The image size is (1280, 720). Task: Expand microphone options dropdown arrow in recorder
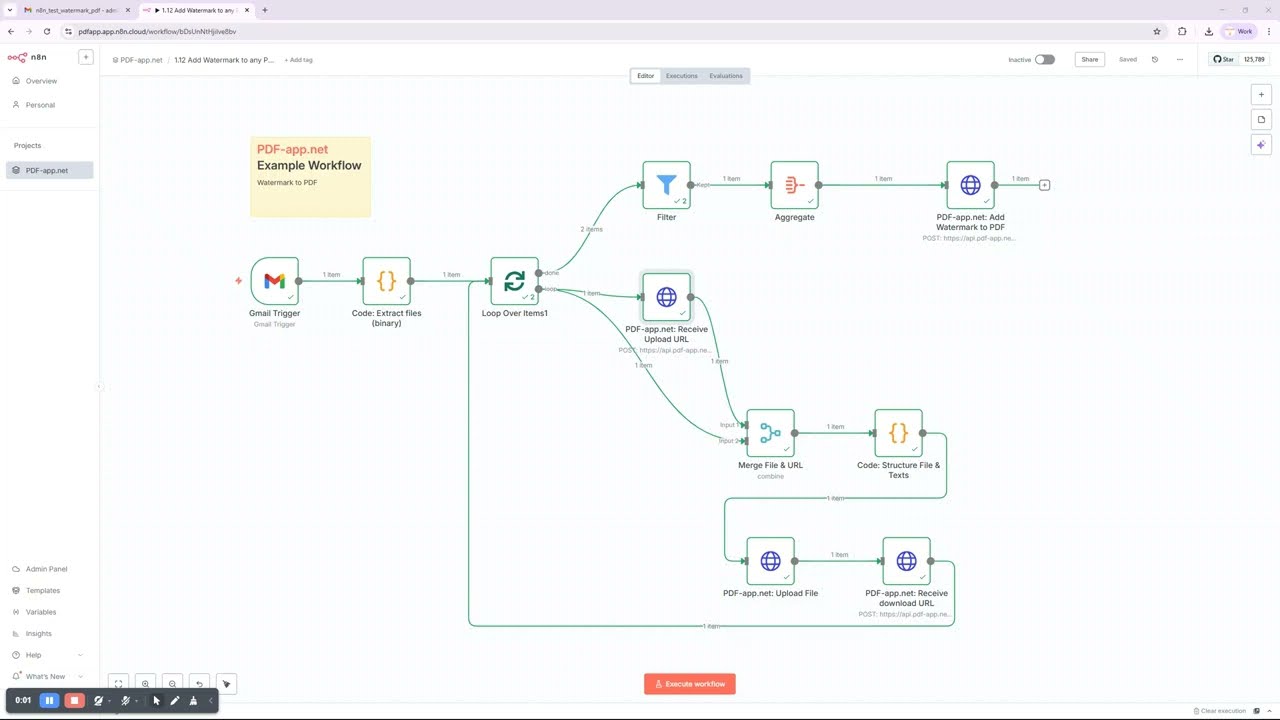point(136,701)
